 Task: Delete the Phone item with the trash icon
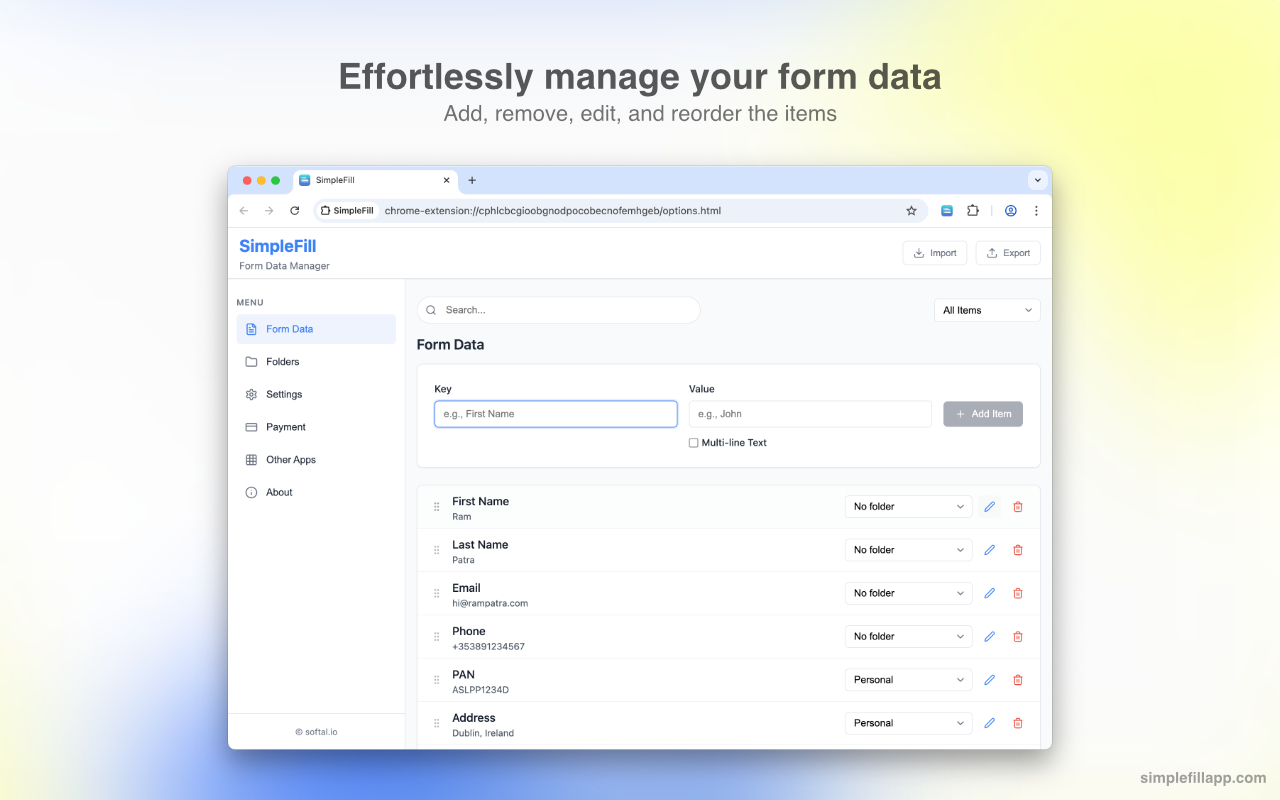click(1018, 636)
